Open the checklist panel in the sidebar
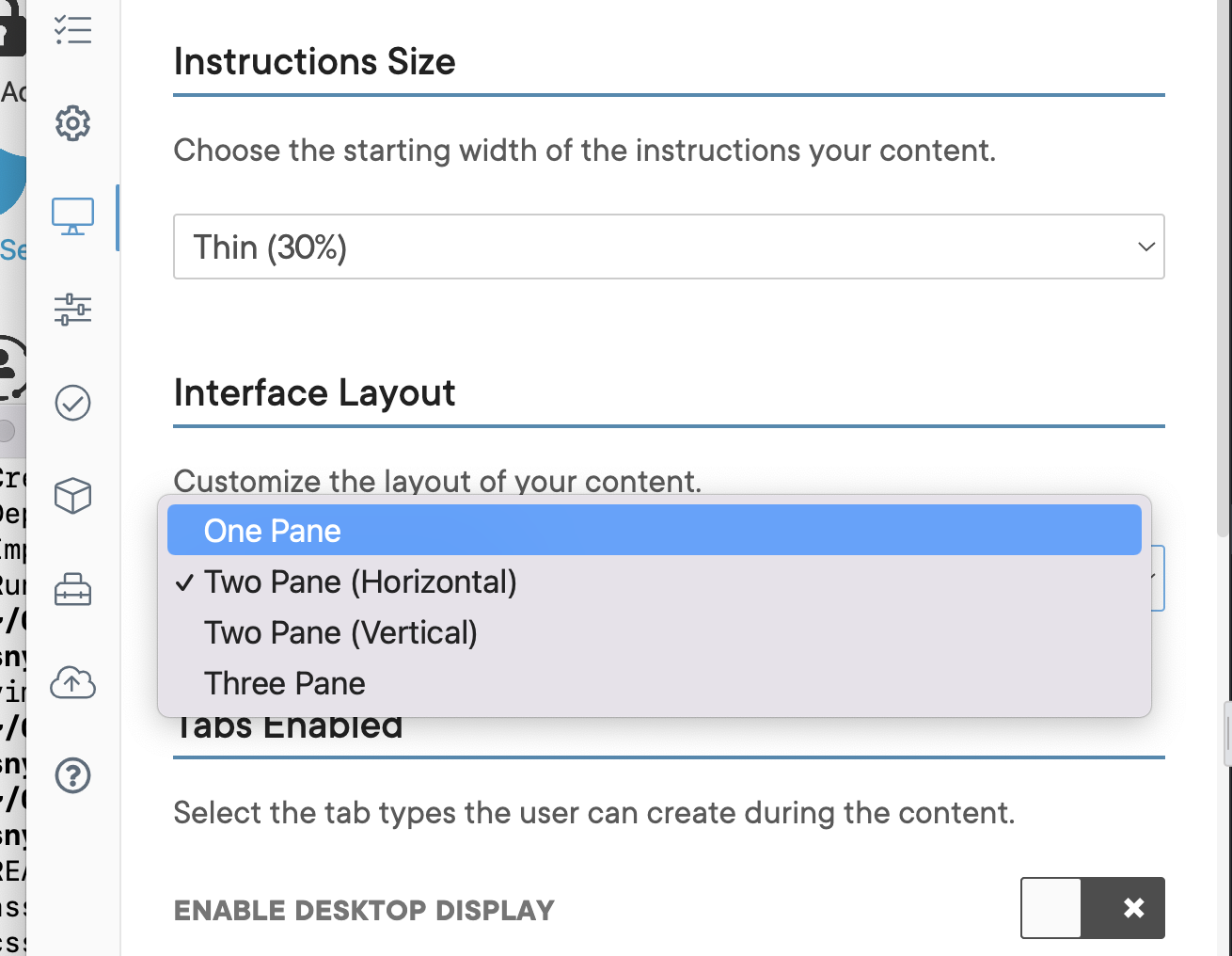This screenshot has height=956, width=1232. coord(72,29)
